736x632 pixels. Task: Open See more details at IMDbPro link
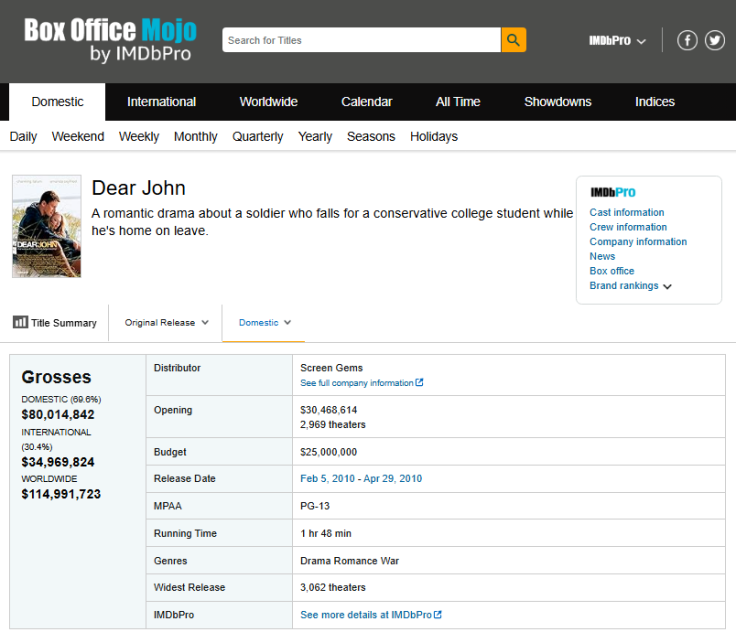370,615
